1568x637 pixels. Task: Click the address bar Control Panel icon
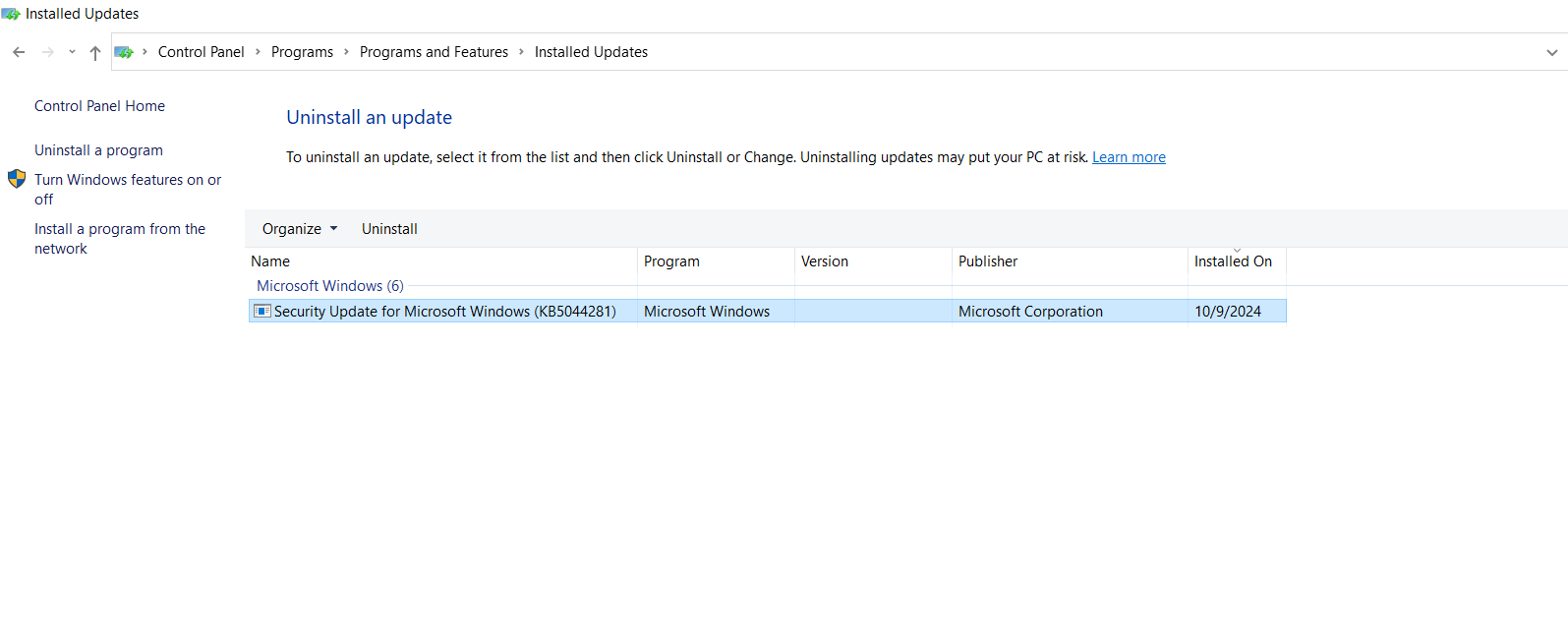(124, 52)
